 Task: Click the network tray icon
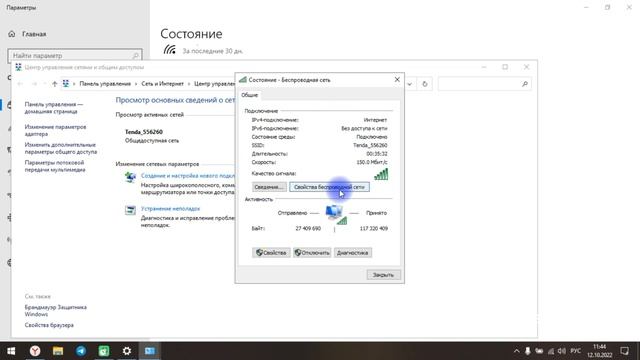pos(551,351)
